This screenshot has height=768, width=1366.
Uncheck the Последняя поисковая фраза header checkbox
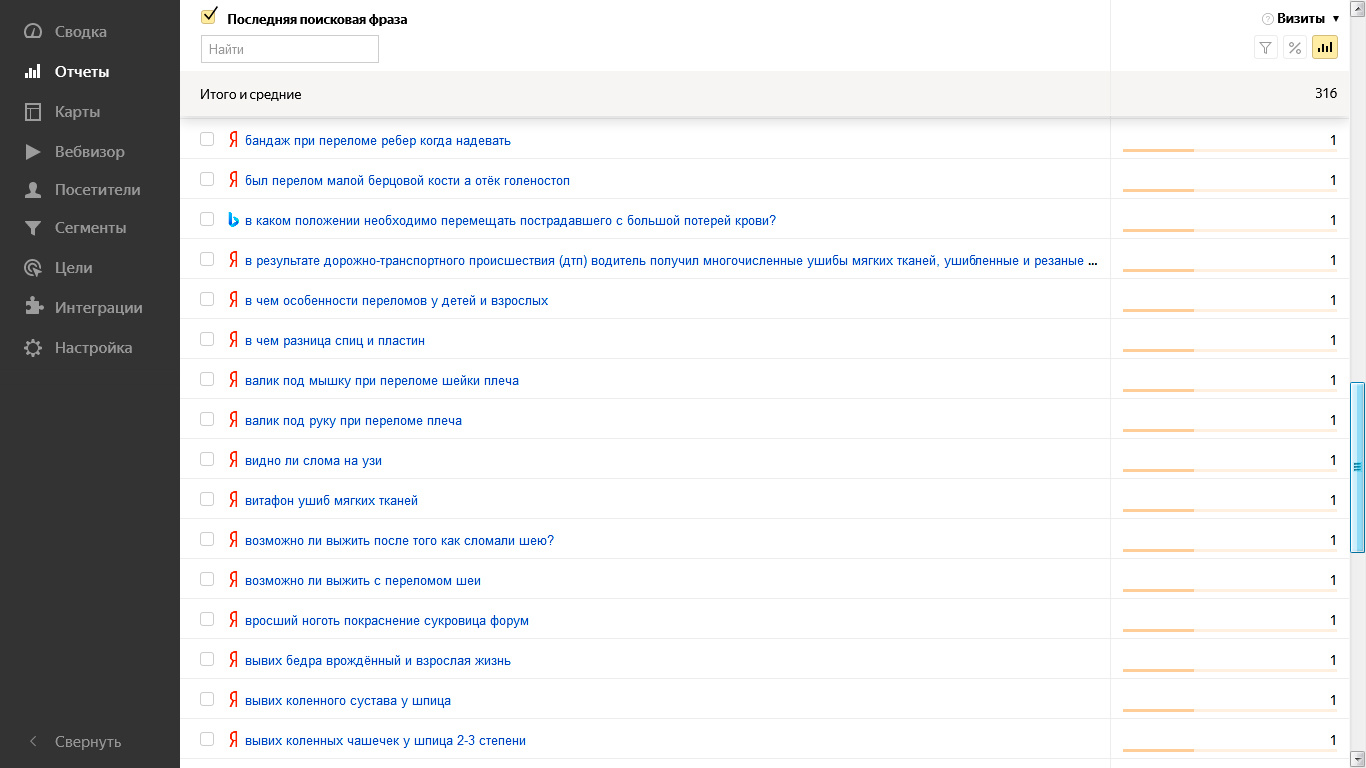coord(209,17)
